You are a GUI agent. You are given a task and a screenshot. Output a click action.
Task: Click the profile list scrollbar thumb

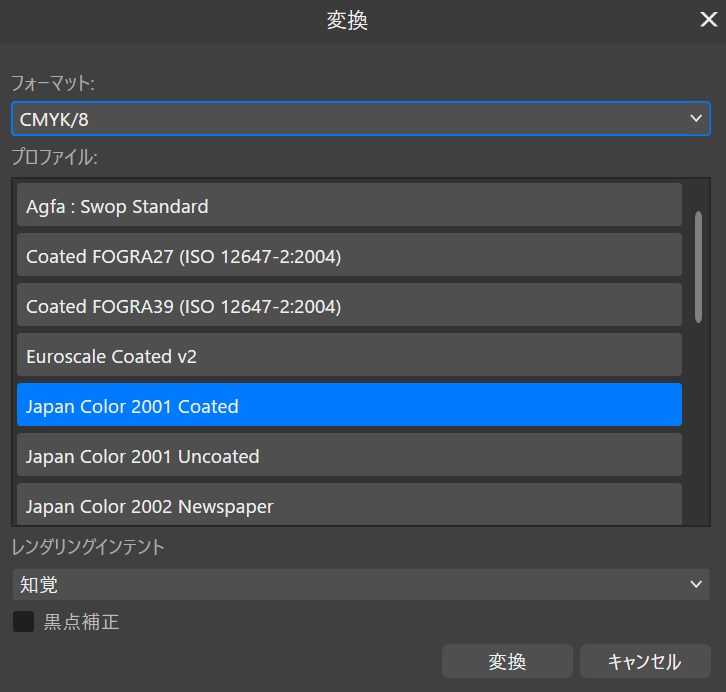[698, 267]
